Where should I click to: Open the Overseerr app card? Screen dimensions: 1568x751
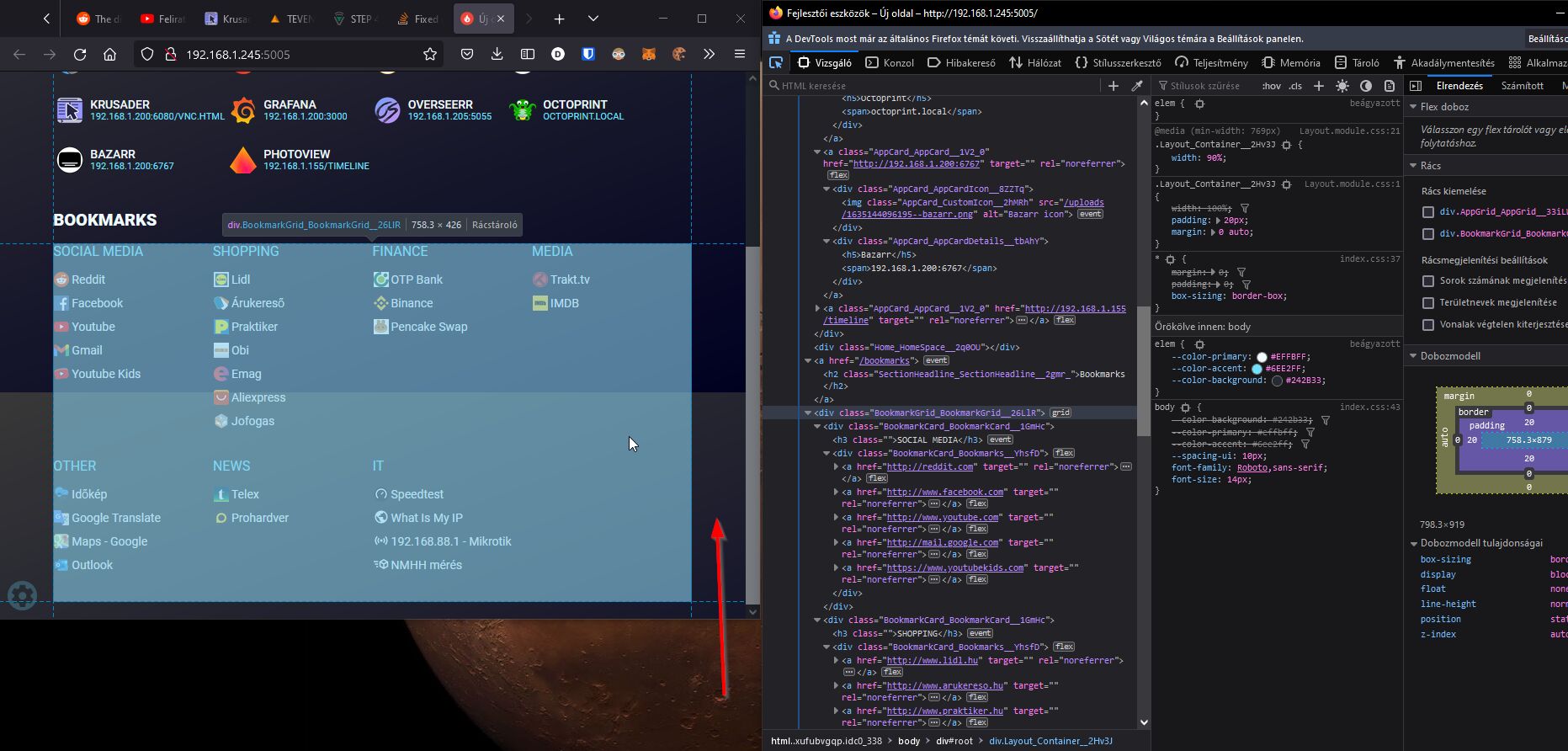pyautogui.click(x=433, y=110)
